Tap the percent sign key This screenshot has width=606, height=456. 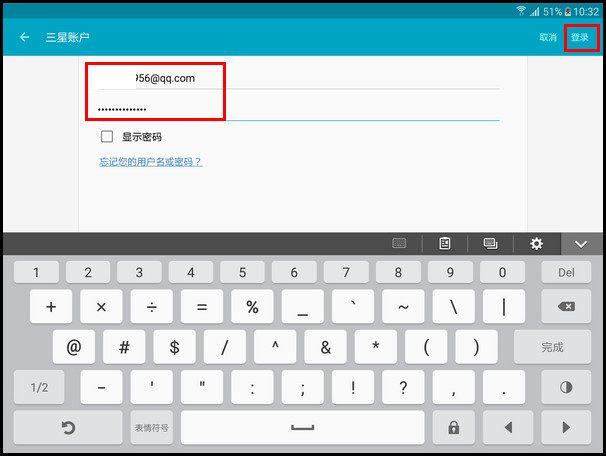click(252, 306)
